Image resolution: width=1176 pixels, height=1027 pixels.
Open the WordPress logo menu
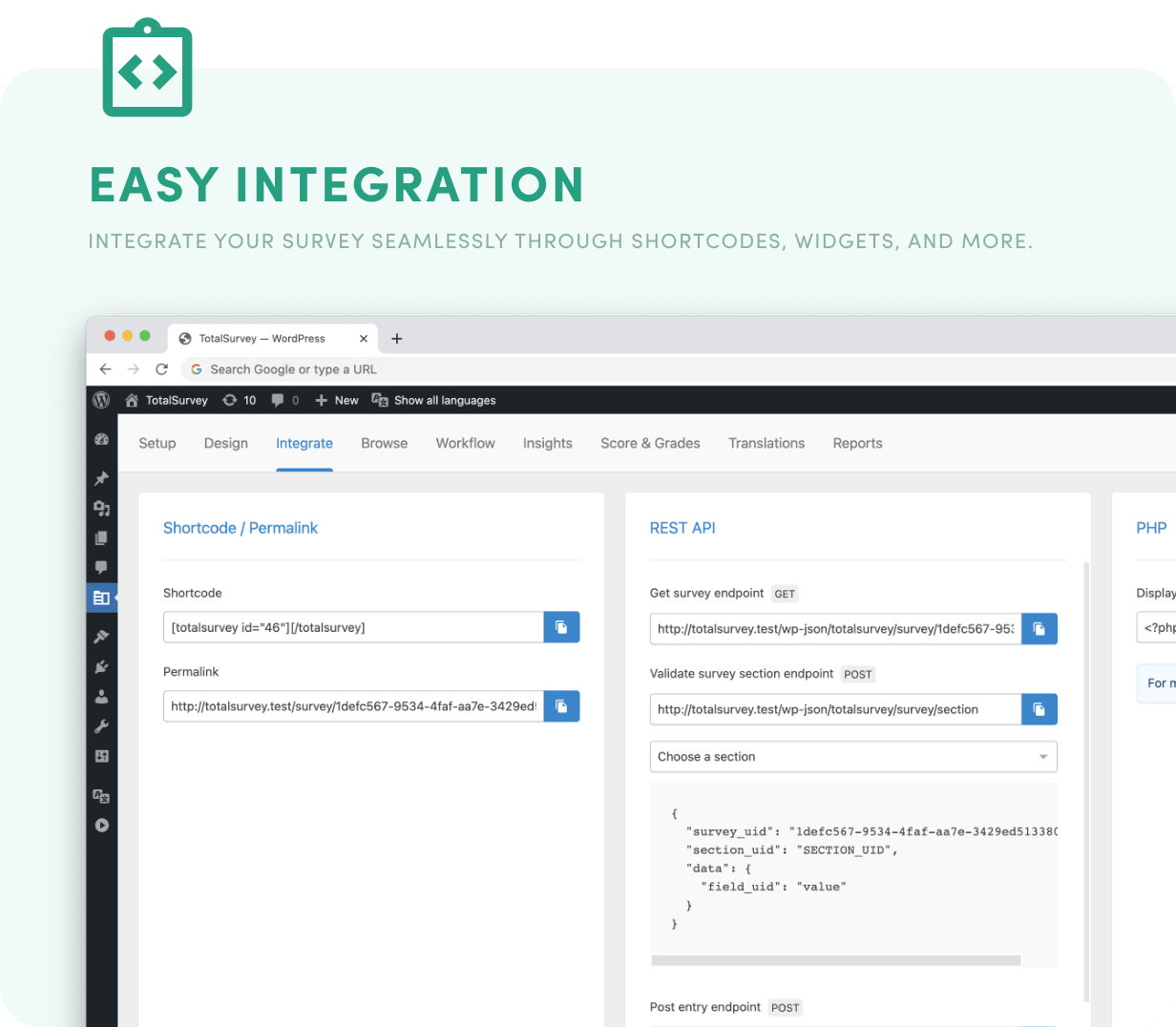click(x=101, y=400)
